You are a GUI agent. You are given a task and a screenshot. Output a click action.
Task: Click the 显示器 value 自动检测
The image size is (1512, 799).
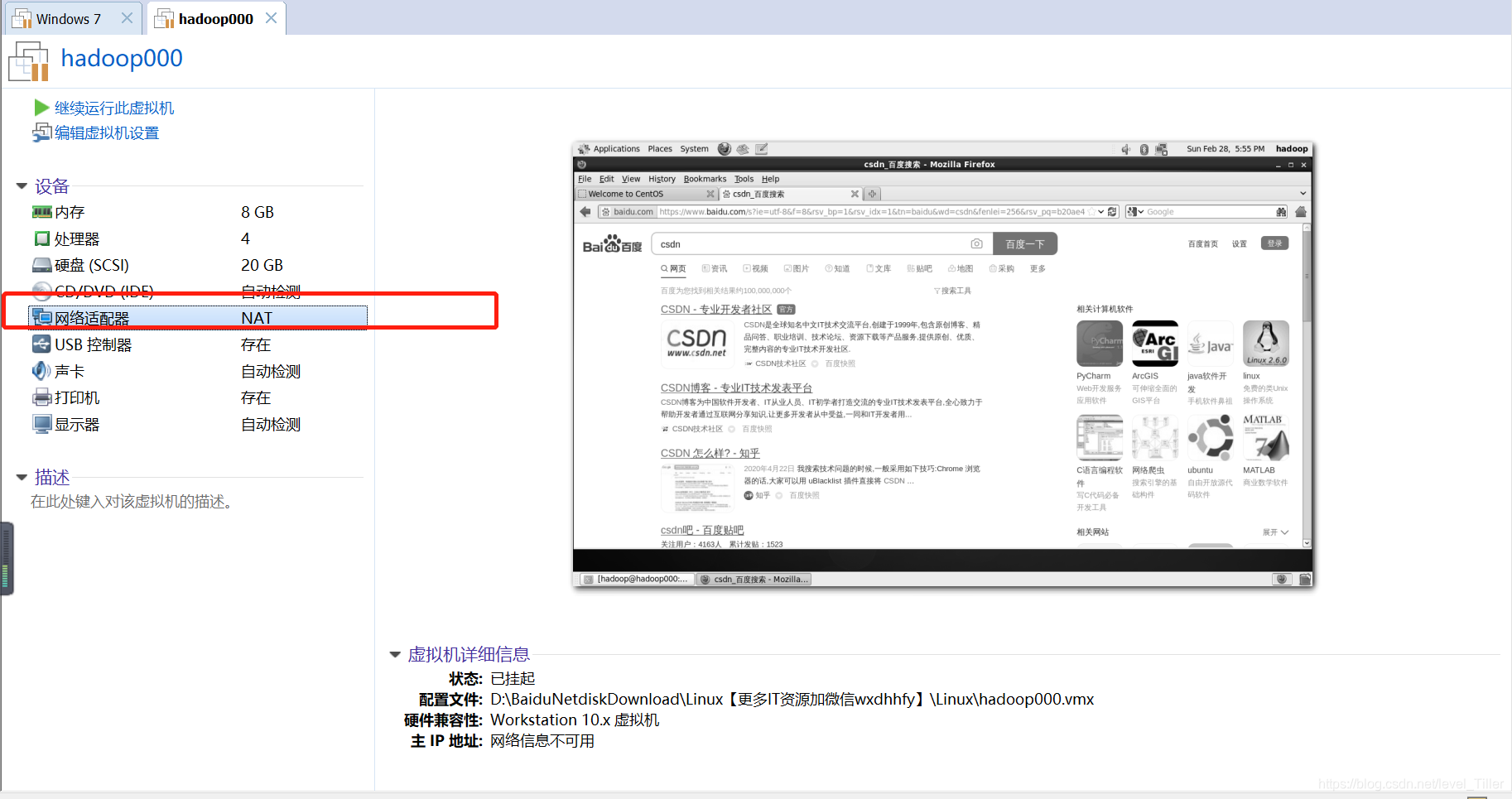[271, 424]
